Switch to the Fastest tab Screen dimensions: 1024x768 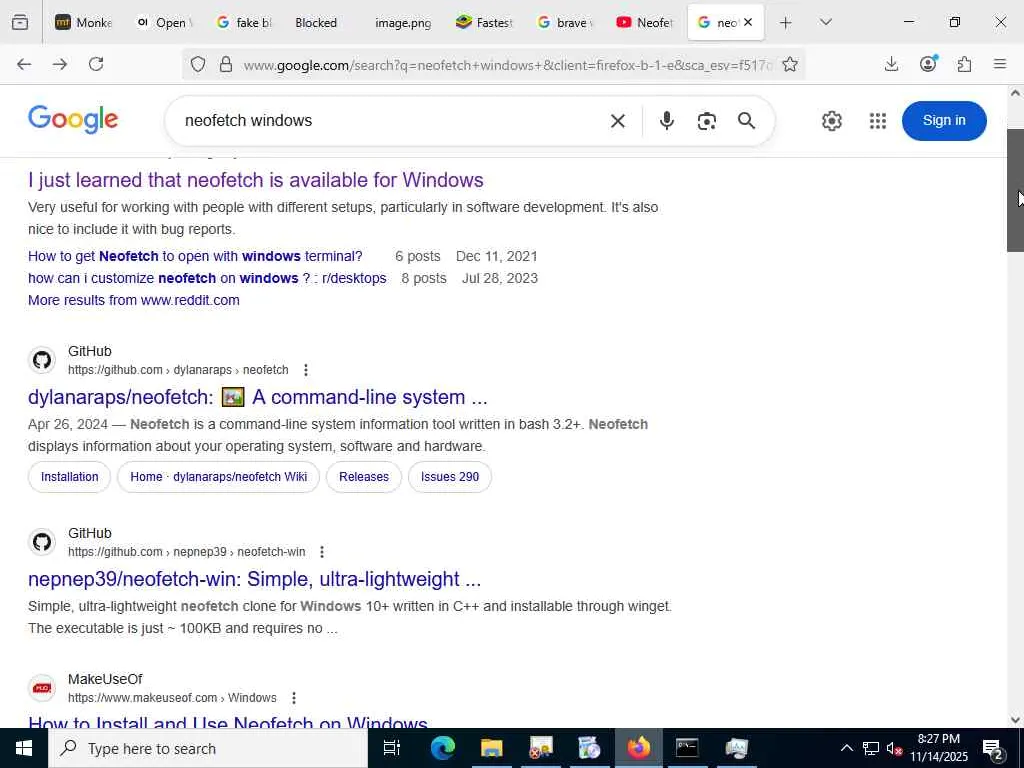pos(484,22)
